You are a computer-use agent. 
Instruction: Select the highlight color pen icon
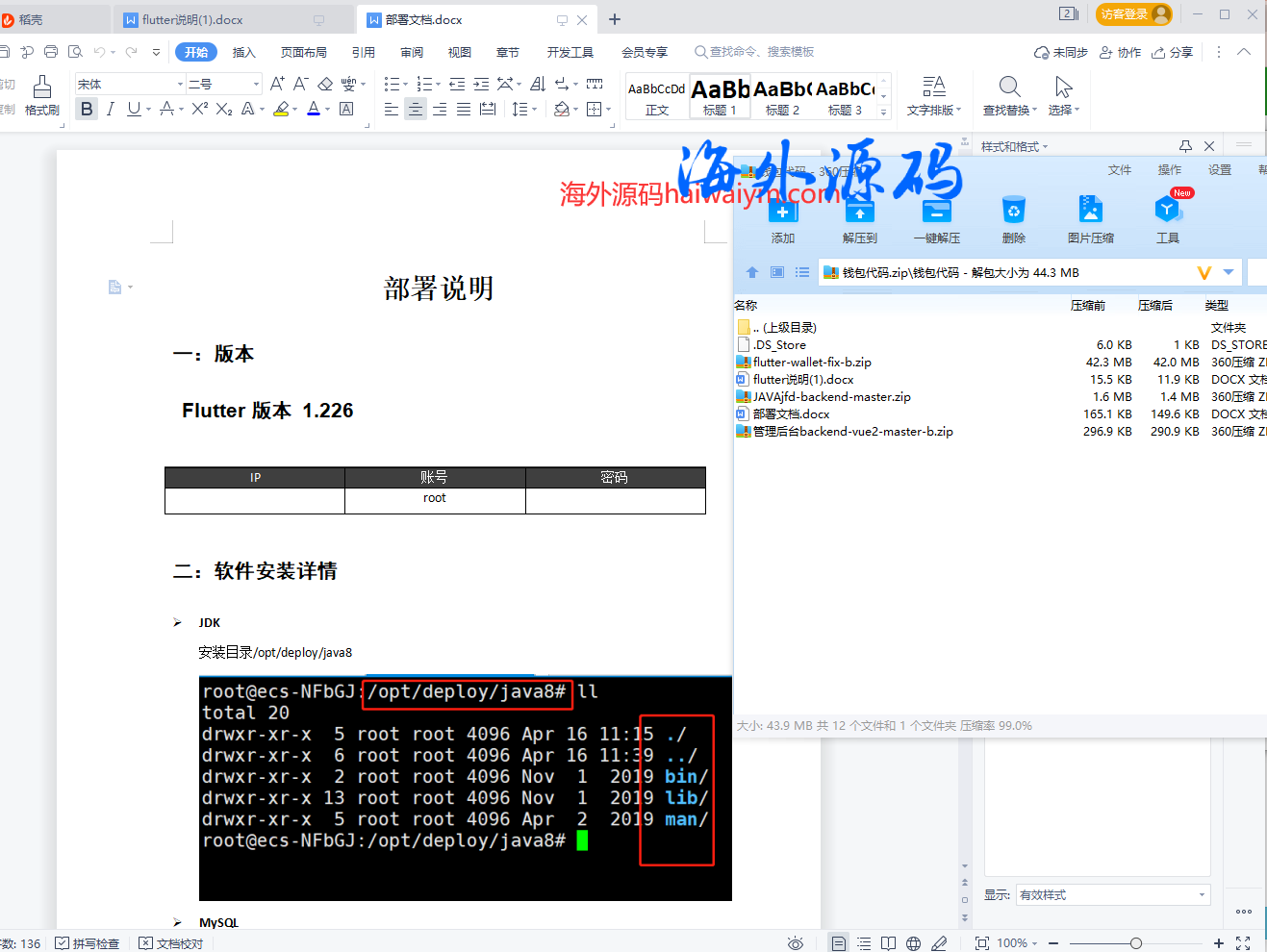[x=282, y=109]
